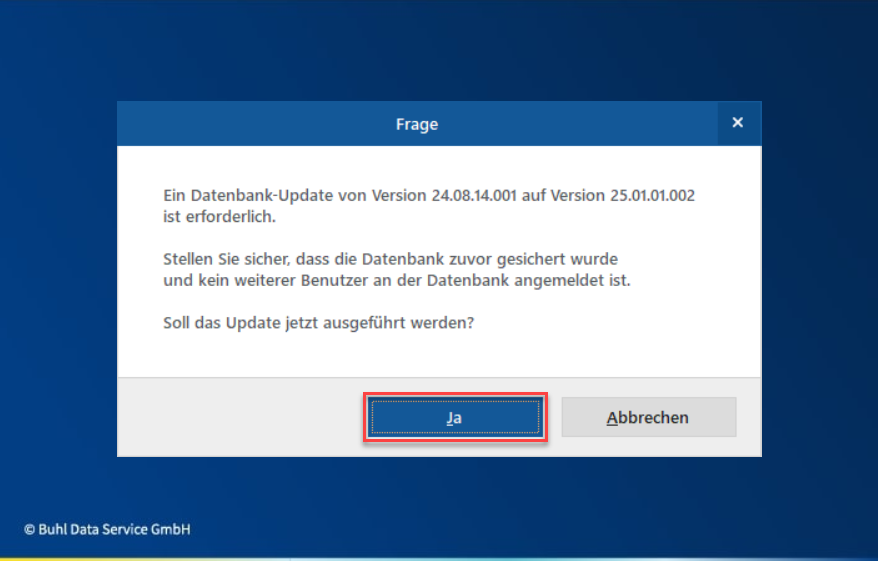Click the line "und kein weiterer Benutzer"

tap(396, 280)
